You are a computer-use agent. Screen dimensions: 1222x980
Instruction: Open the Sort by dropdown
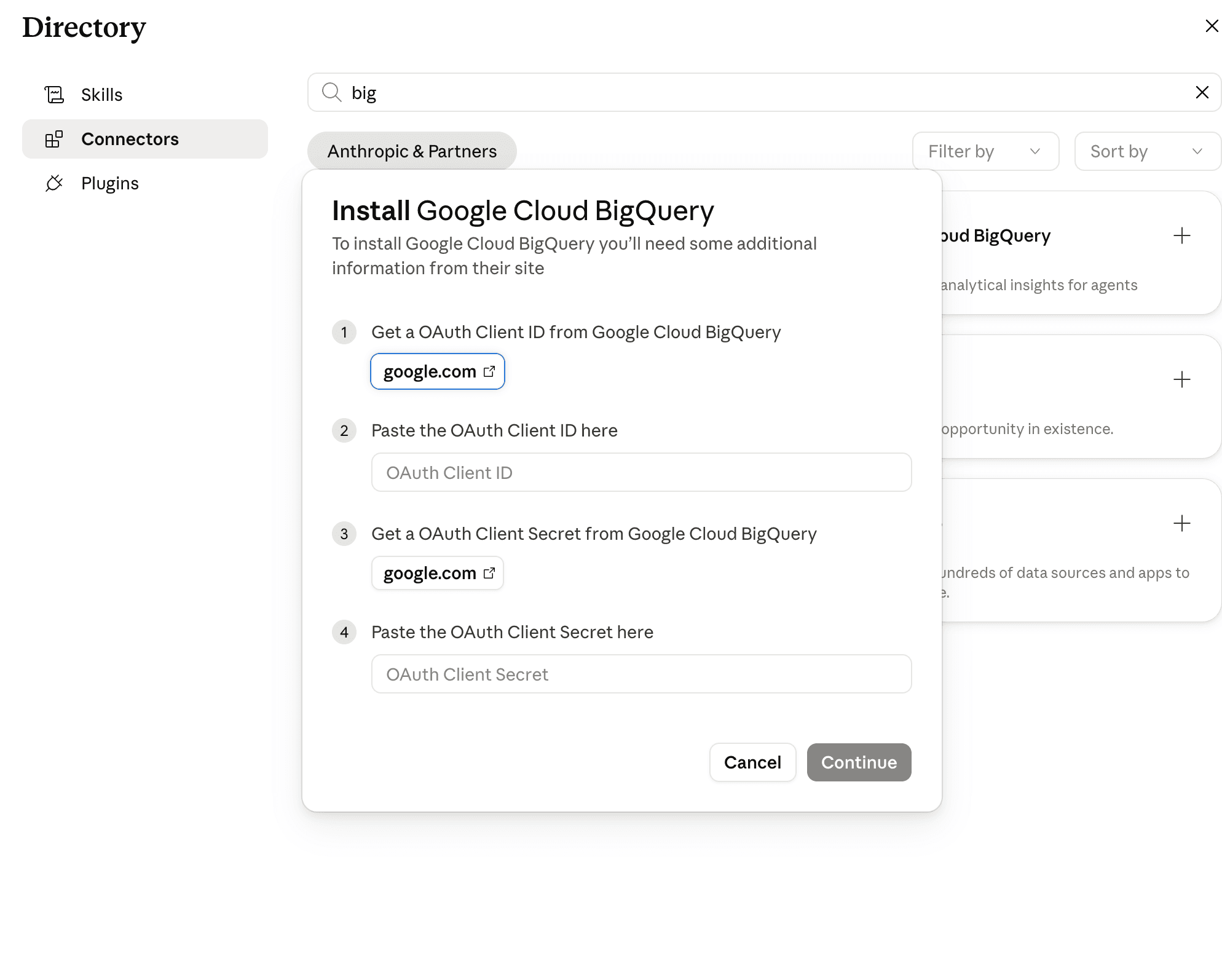click(x=1147, y=151)
